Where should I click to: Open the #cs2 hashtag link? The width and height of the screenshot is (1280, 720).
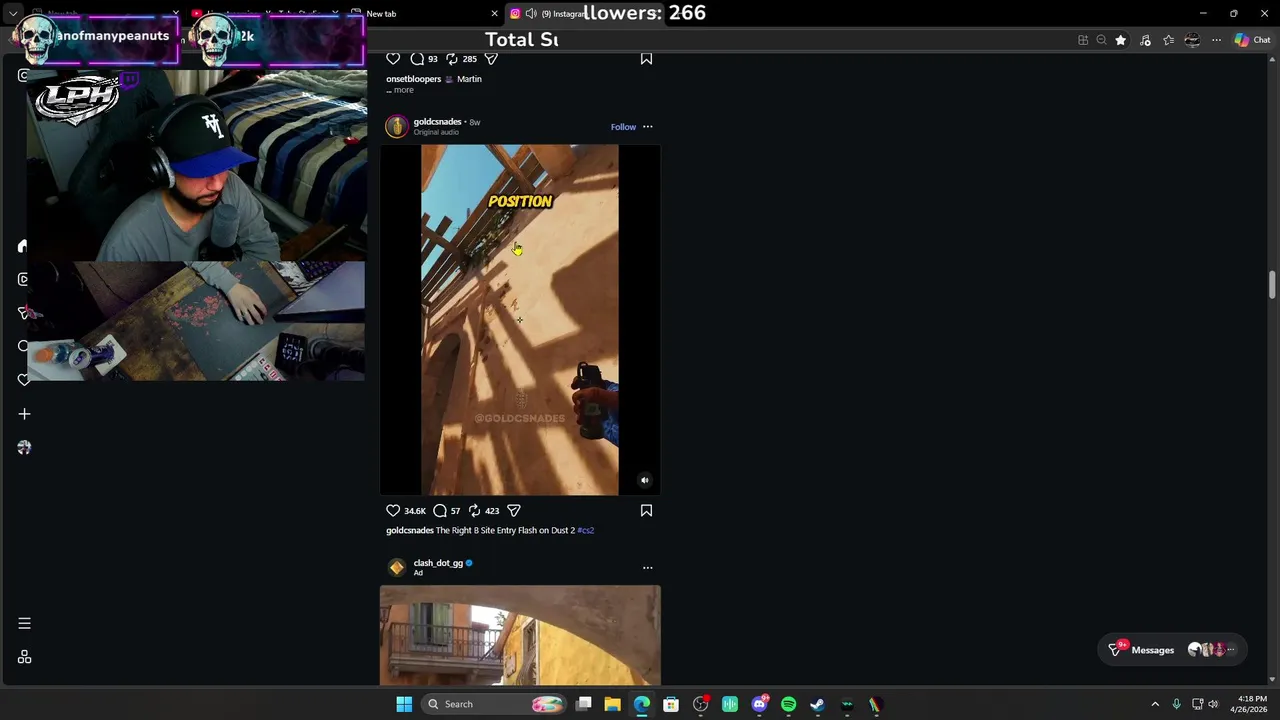[x=586, y=530]
